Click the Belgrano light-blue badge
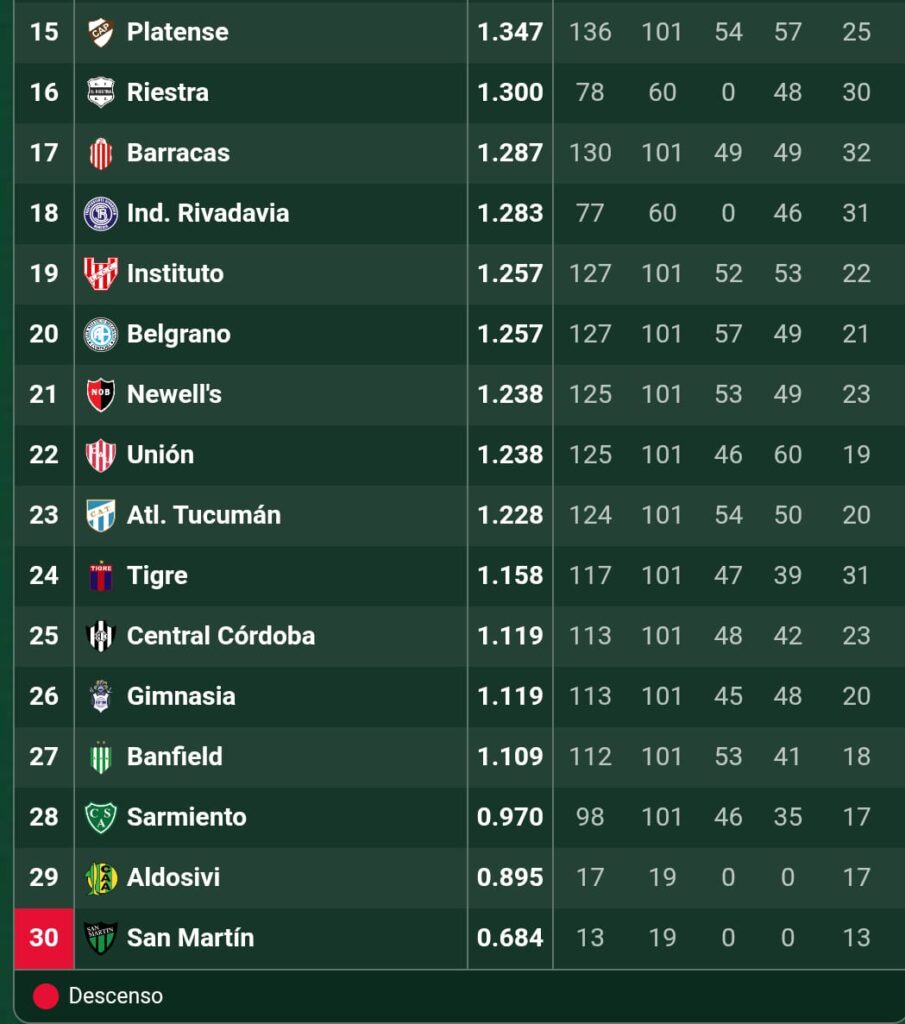 pyautogui.click(x=101, y=334)
